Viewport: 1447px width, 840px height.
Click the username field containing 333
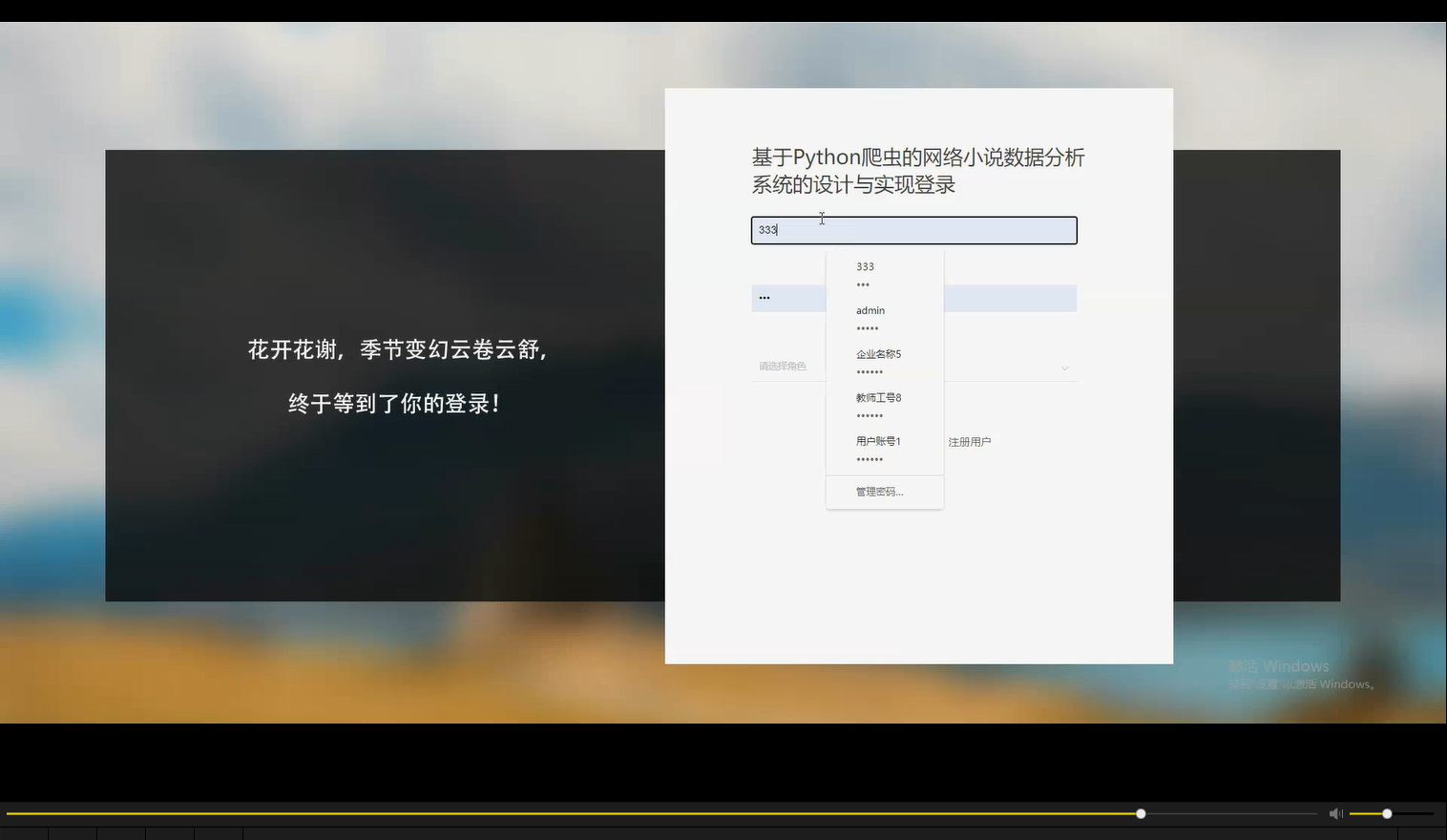pos(913,230)
